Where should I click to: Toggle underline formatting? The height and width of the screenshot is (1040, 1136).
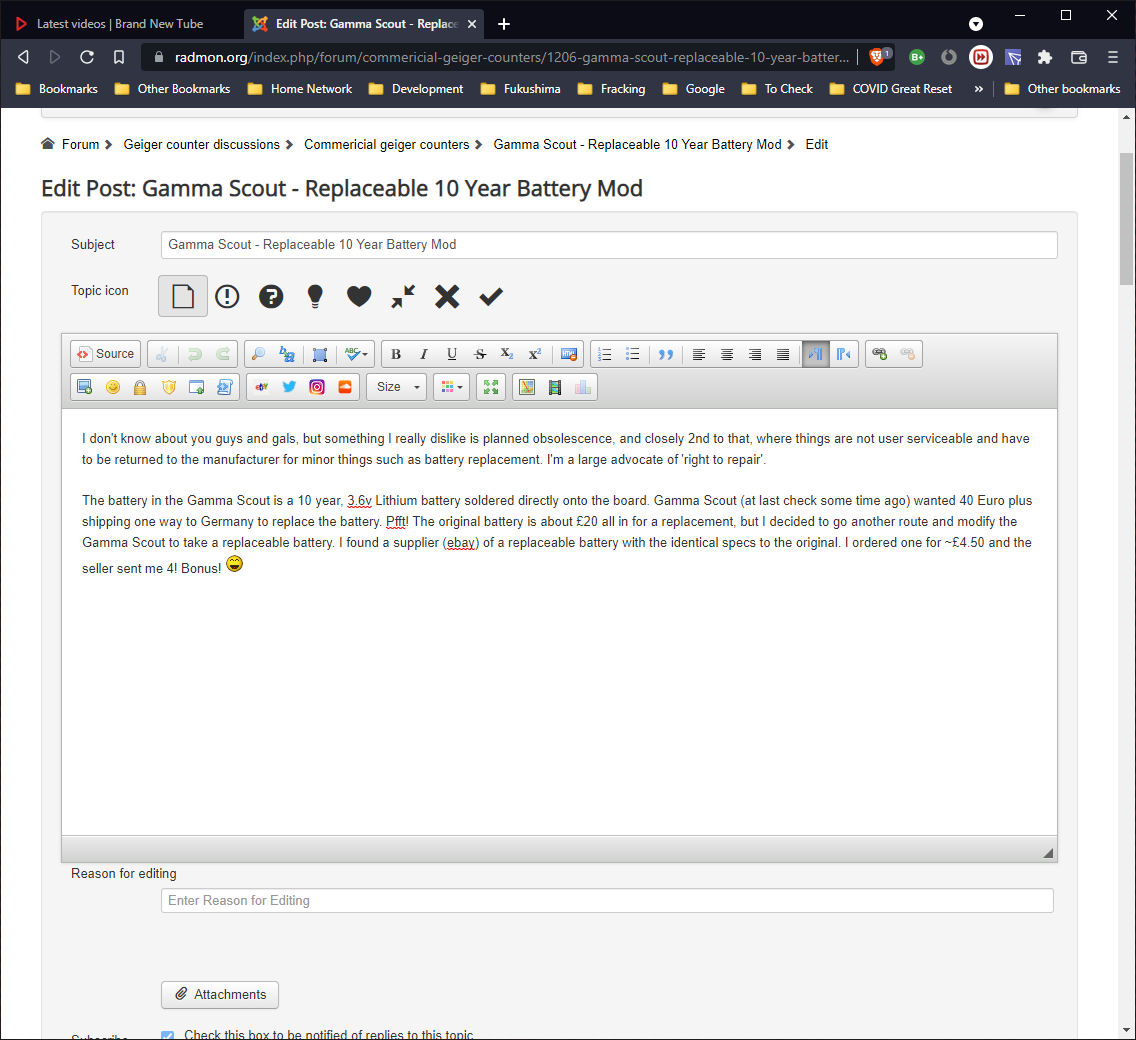[451, 354]
